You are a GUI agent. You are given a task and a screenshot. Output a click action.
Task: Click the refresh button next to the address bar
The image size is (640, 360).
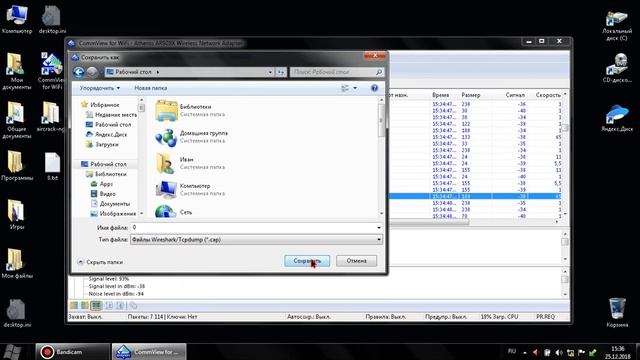coord(281,72)
